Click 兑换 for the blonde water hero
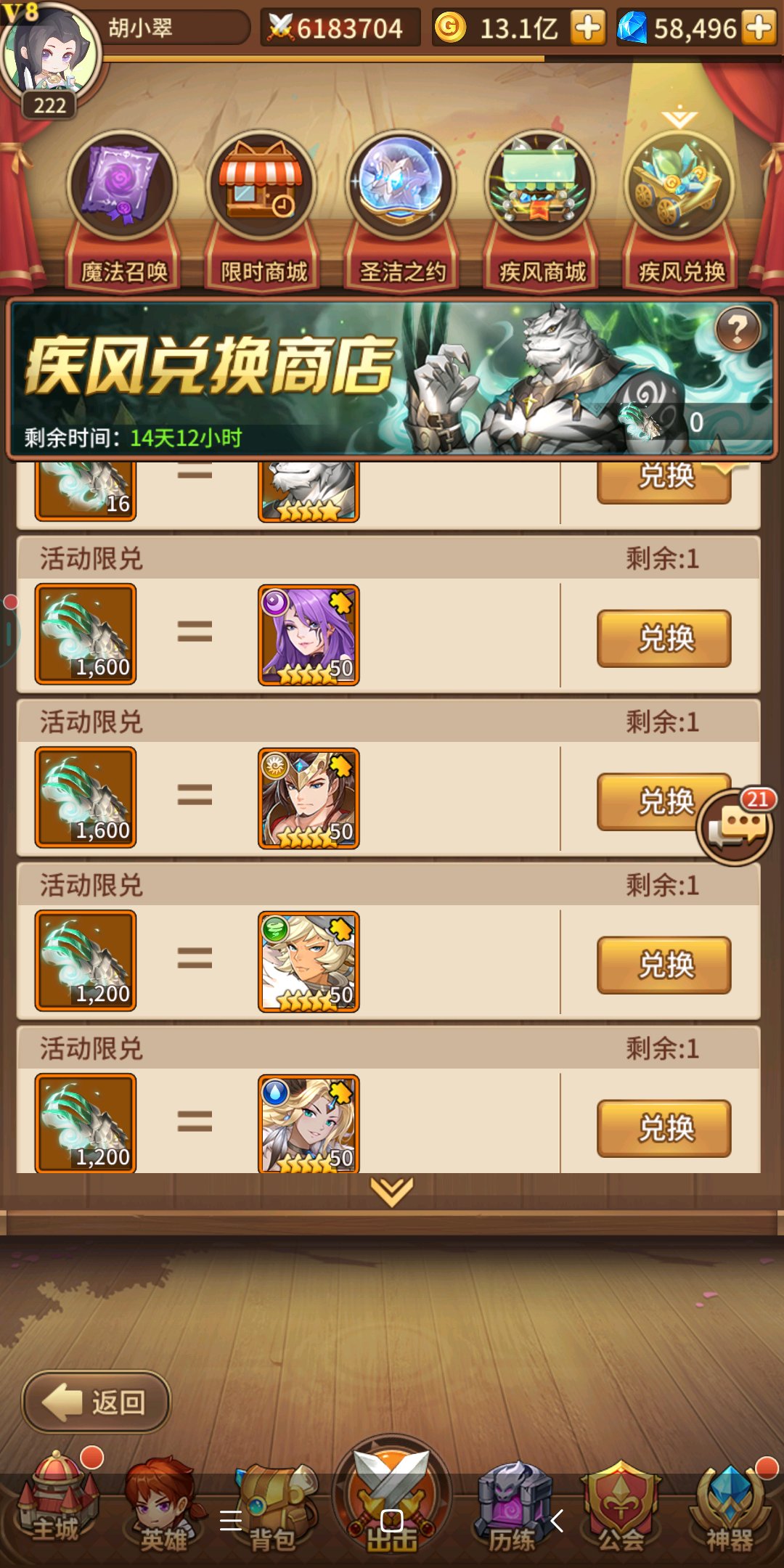Screen dimensions: 784x1568 click(663, 1128)
